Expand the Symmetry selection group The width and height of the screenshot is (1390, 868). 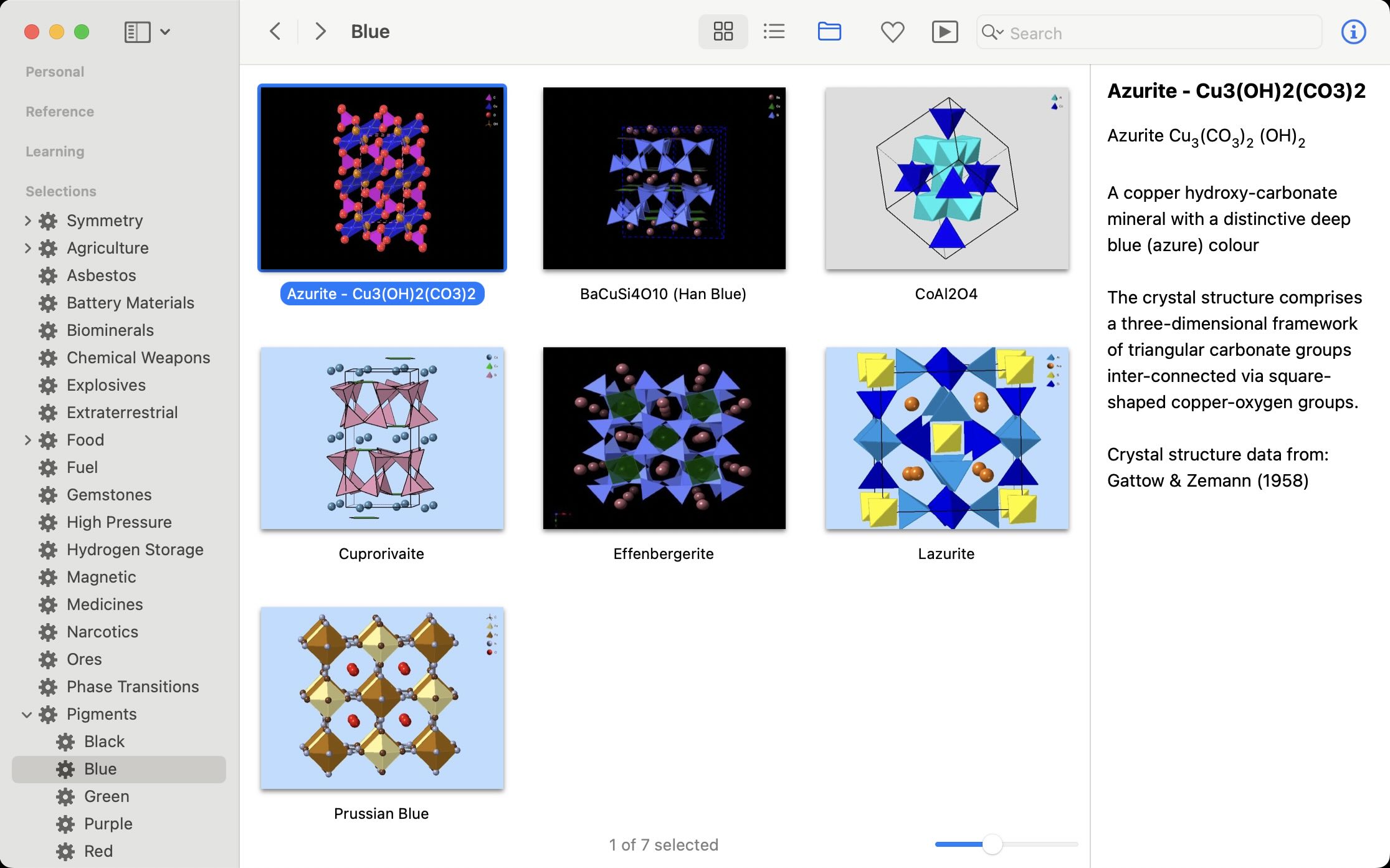coord(27,221)
